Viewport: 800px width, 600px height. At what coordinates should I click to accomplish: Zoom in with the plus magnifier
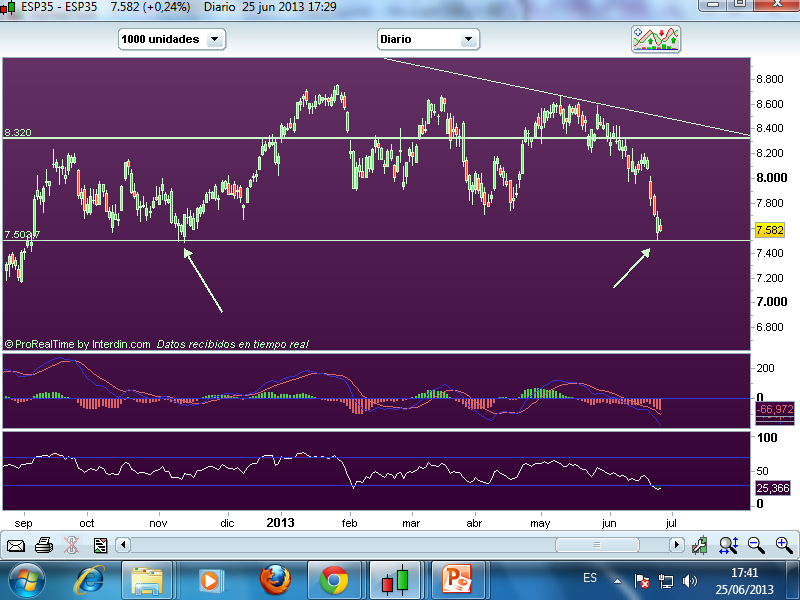coord(784,545)
